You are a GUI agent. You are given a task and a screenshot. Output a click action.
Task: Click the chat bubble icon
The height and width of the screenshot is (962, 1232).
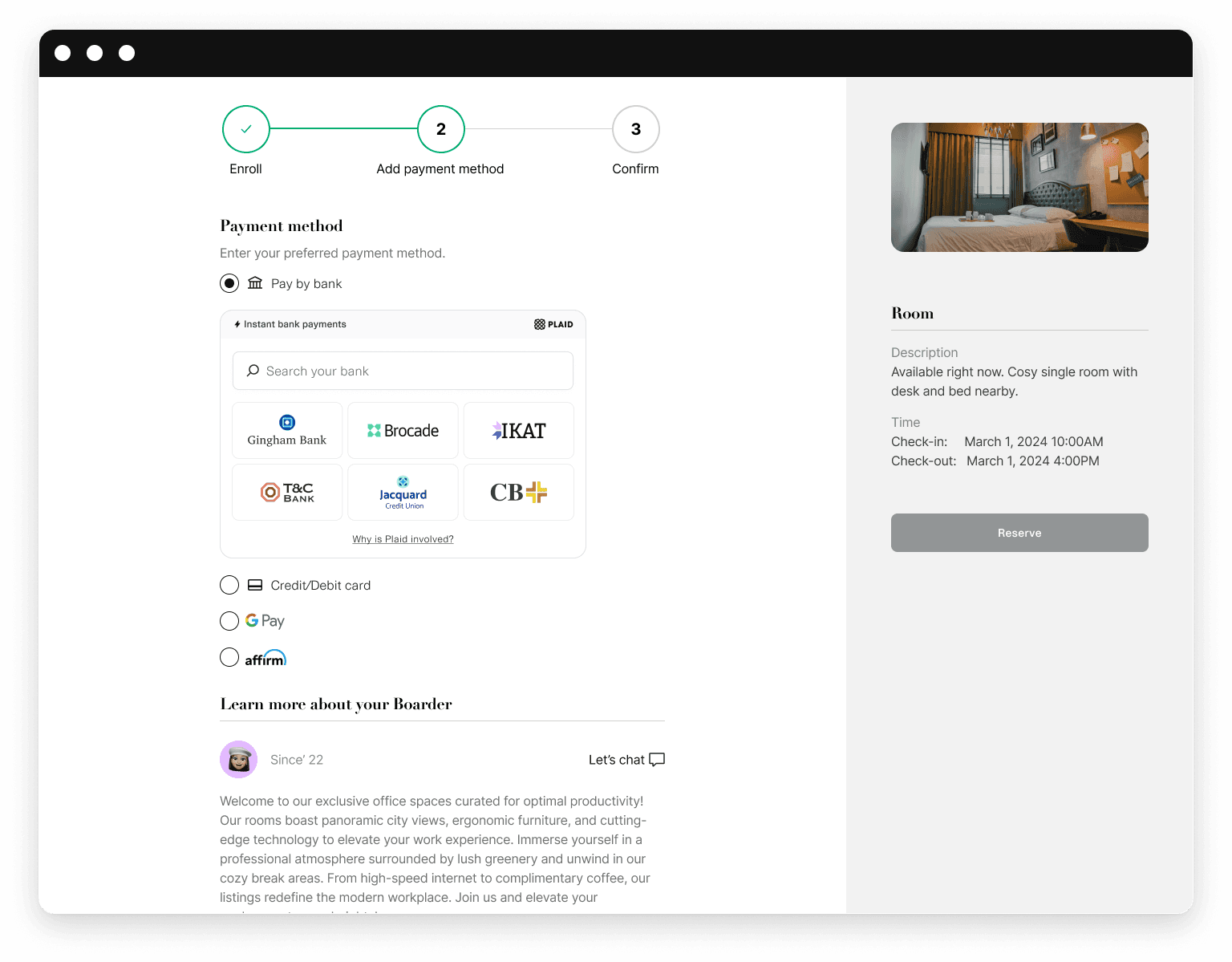(657, 760)
